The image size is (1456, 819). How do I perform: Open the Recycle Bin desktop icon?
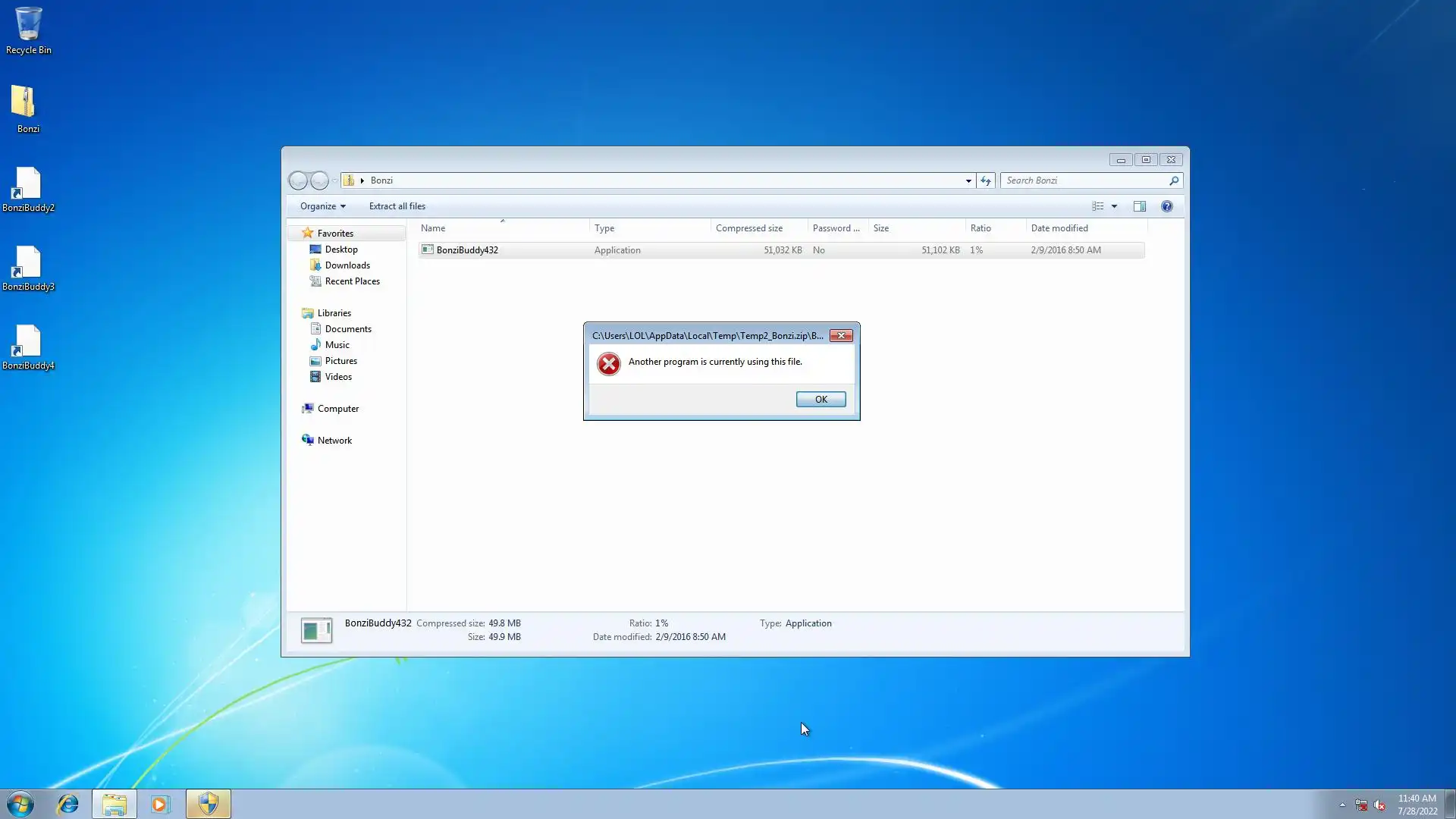(28, 30)
